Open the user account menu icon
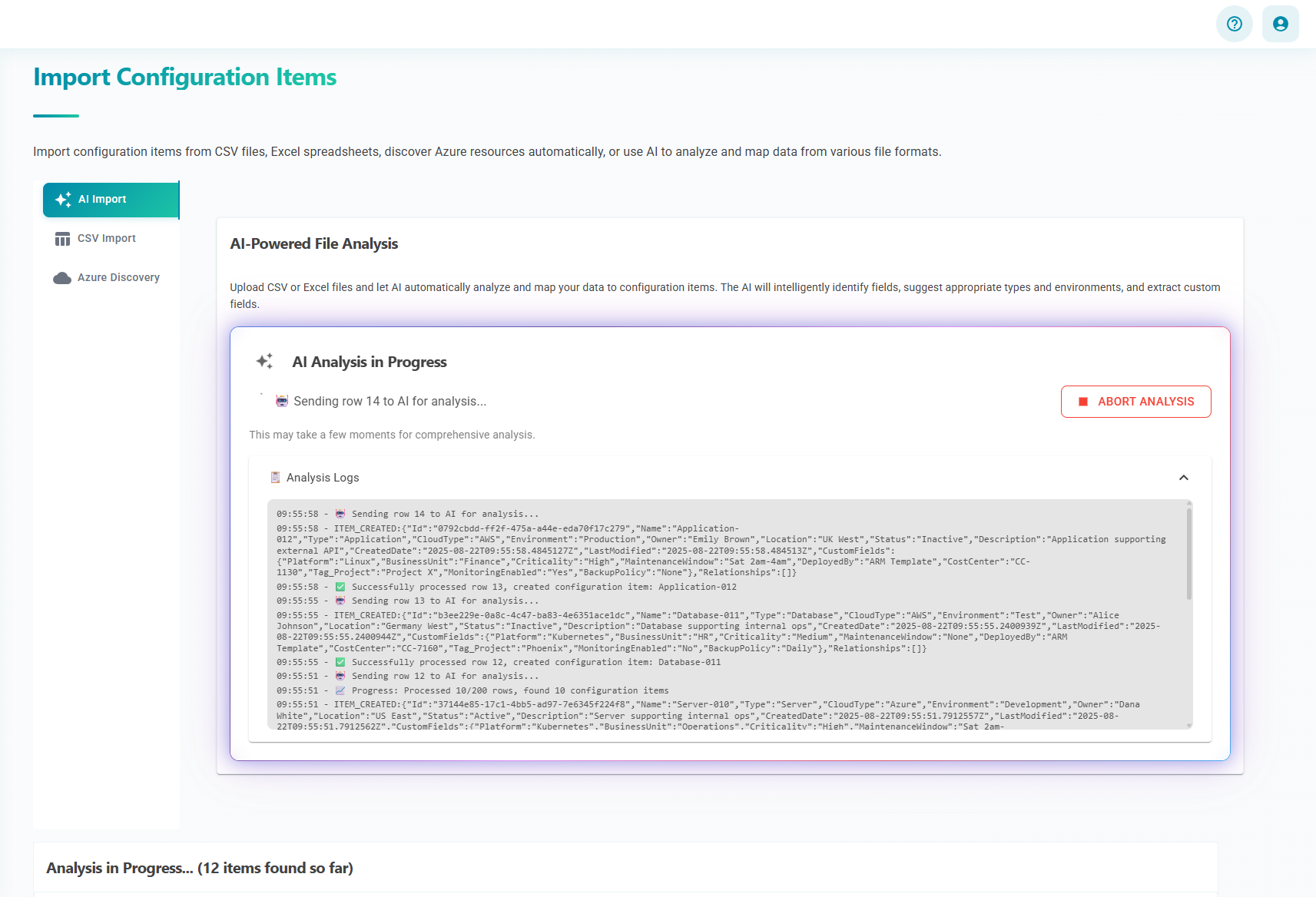 1280,24
